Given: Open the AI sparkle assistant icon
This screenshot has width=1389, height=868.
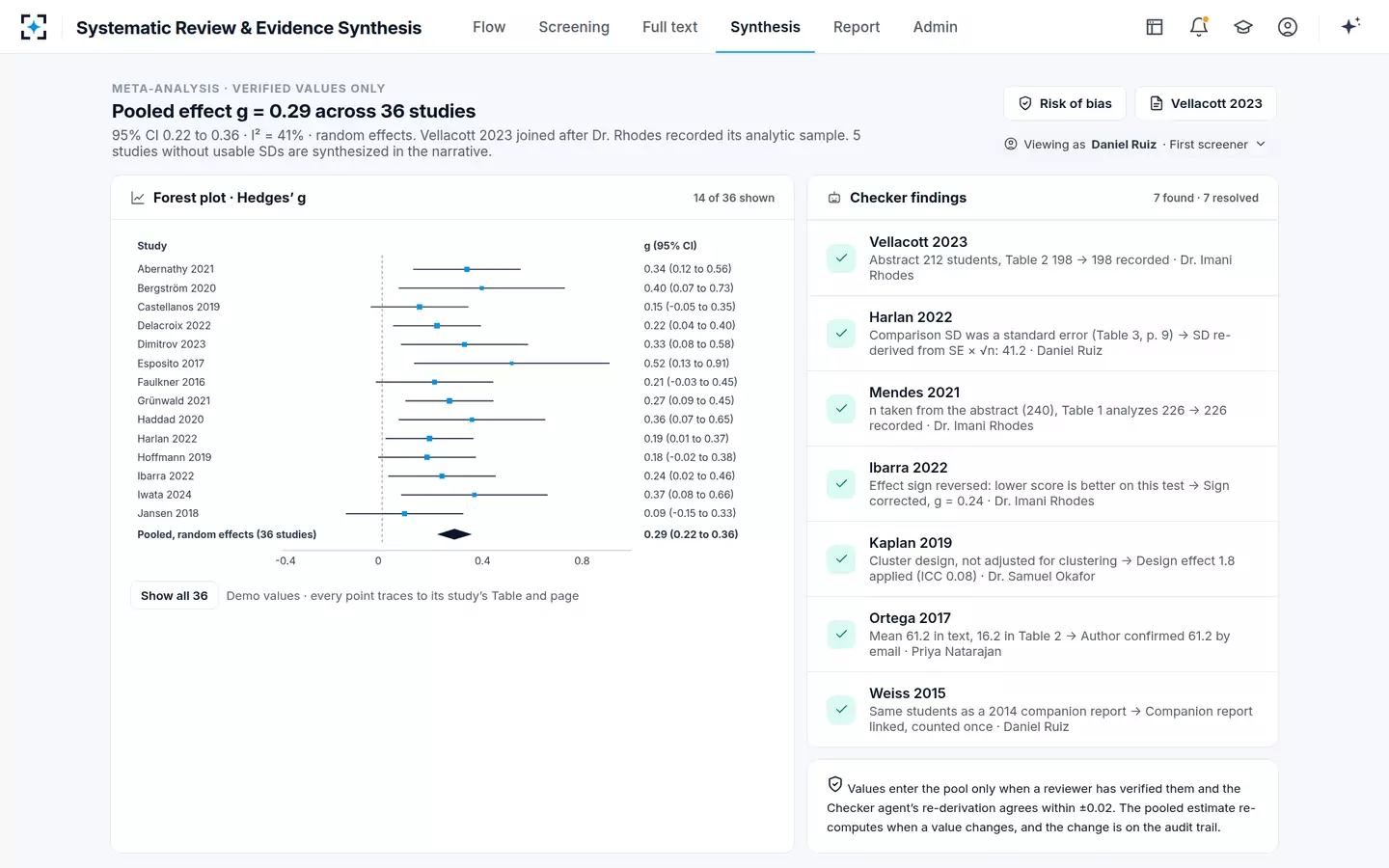Looking at the screenshot, I should [x=1350, y=26].
